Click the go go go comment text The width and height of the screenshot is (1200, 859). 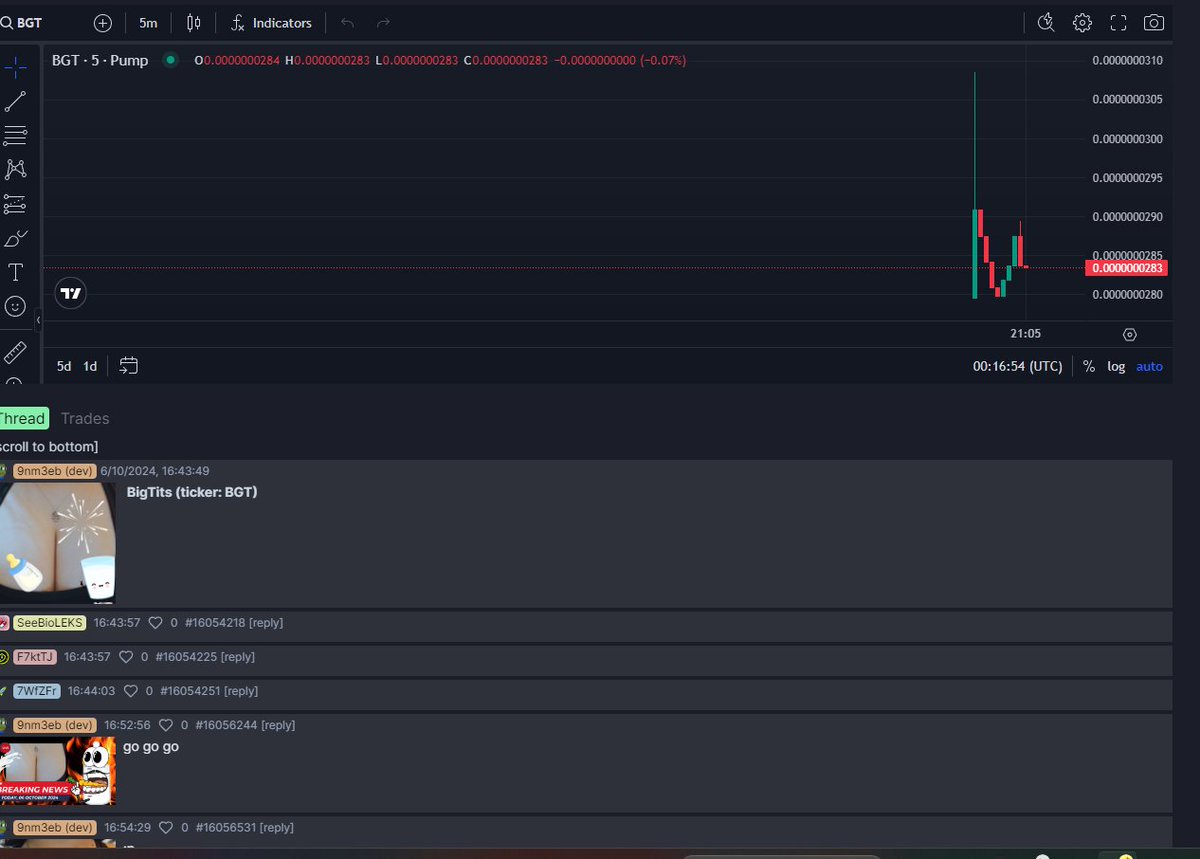pos(151,747)
